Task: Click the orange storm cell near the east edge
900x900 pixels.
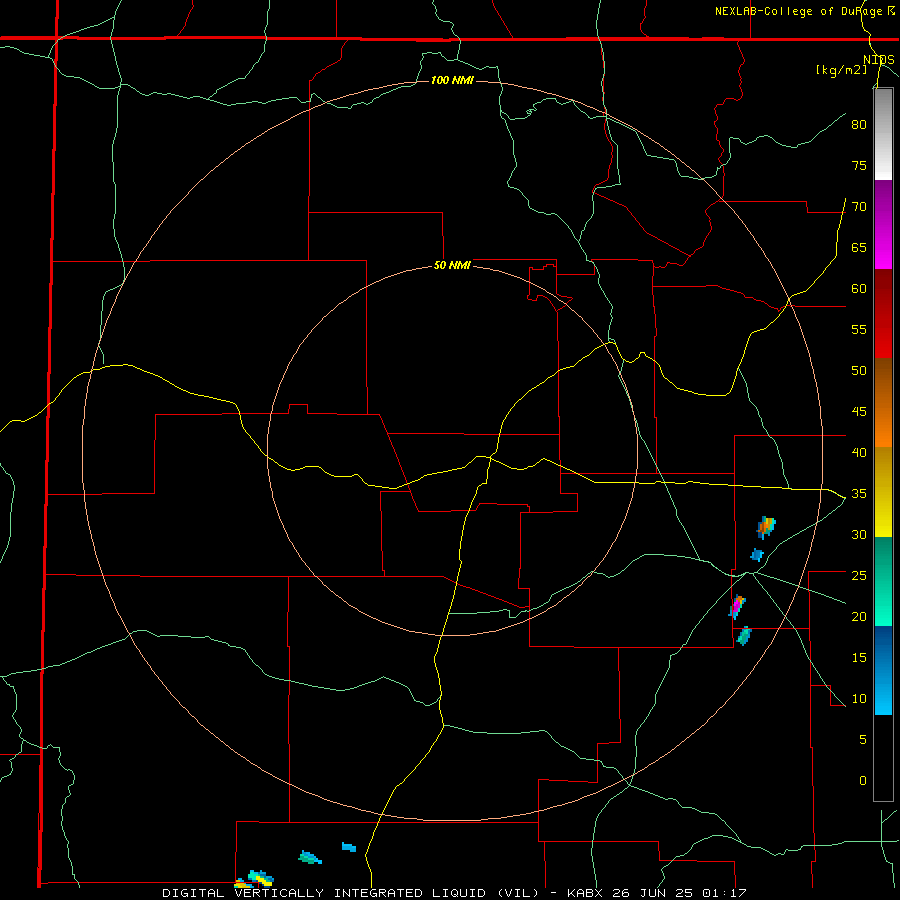Action: point(766,527)
